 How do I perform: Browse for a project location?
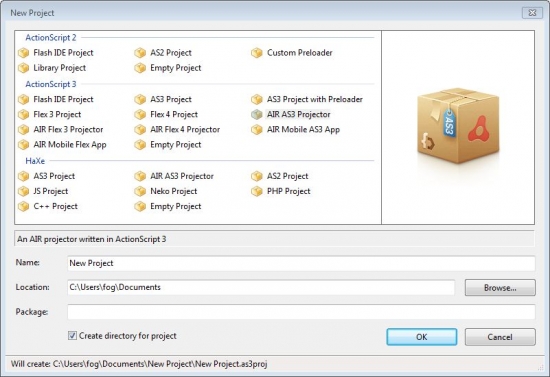point(500,288)
